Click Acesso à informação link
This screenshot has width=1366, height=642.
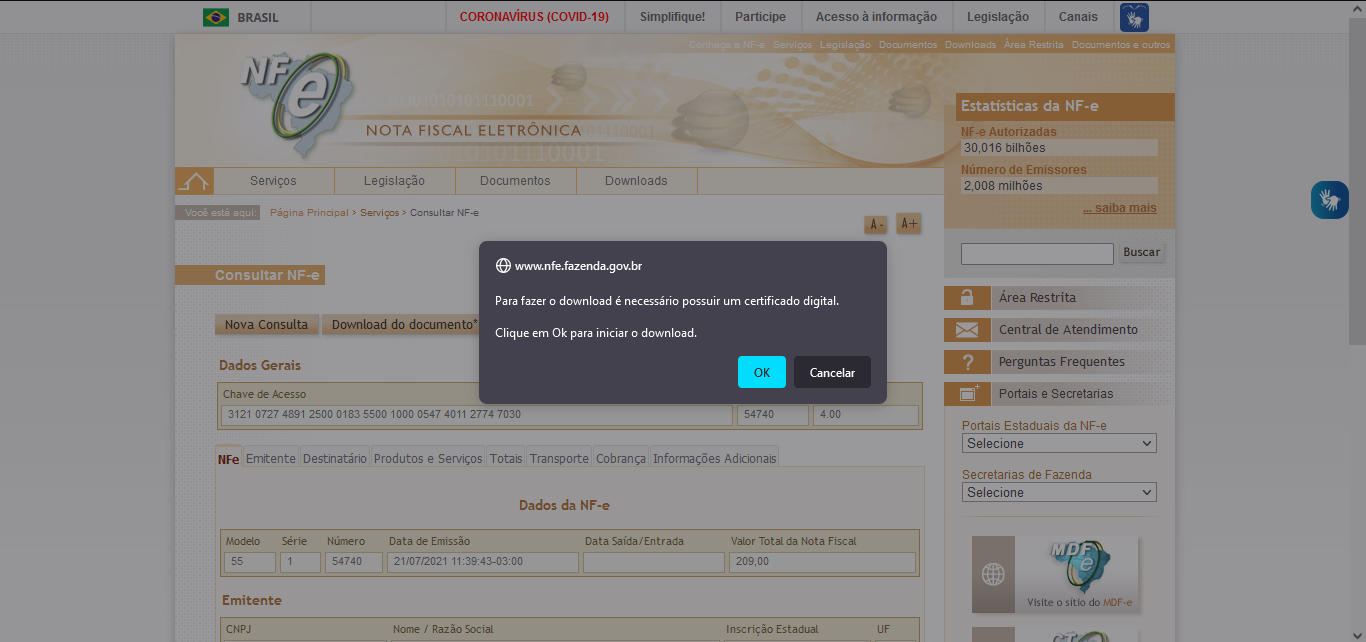[876, 17]
